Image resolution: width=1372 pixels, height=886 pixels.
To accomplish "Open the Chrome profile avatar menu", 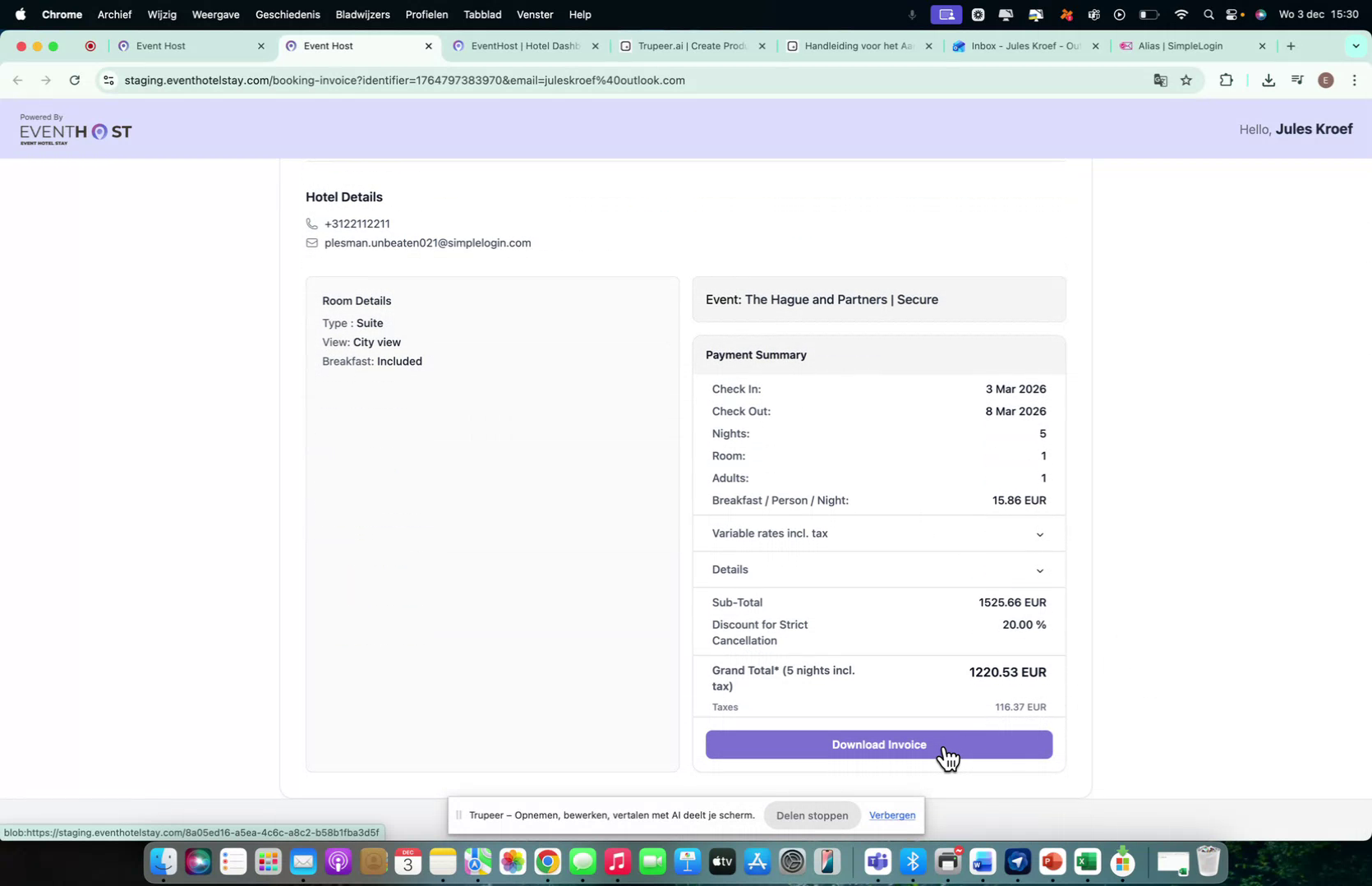I will 1325,80.
